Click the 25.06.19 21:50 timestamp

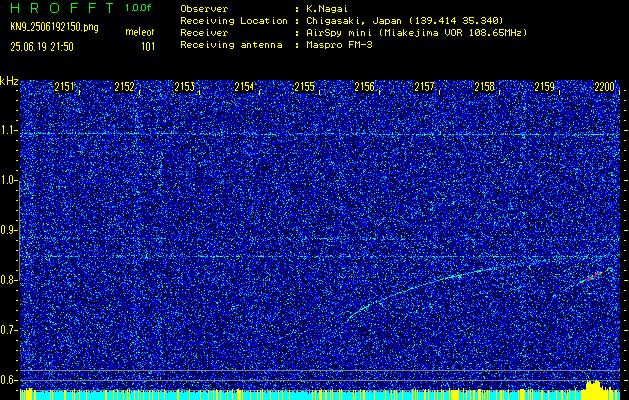(42, 47)
